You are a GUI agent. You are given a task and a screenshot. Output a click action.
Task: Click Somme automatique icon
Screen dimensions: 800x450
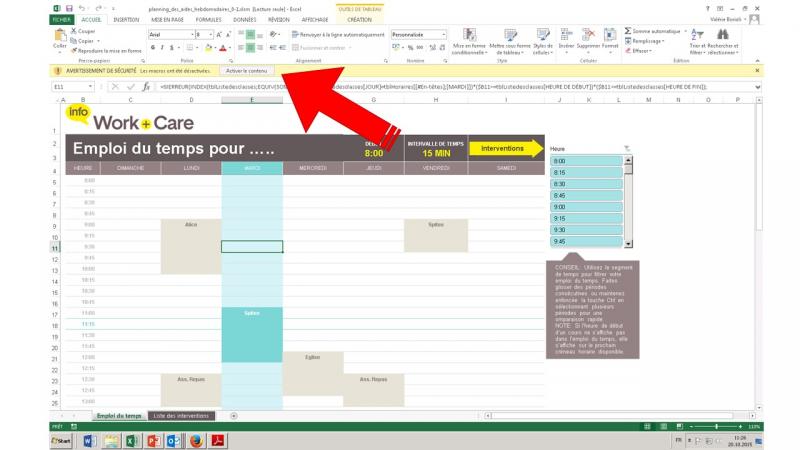tap(627, 31)
